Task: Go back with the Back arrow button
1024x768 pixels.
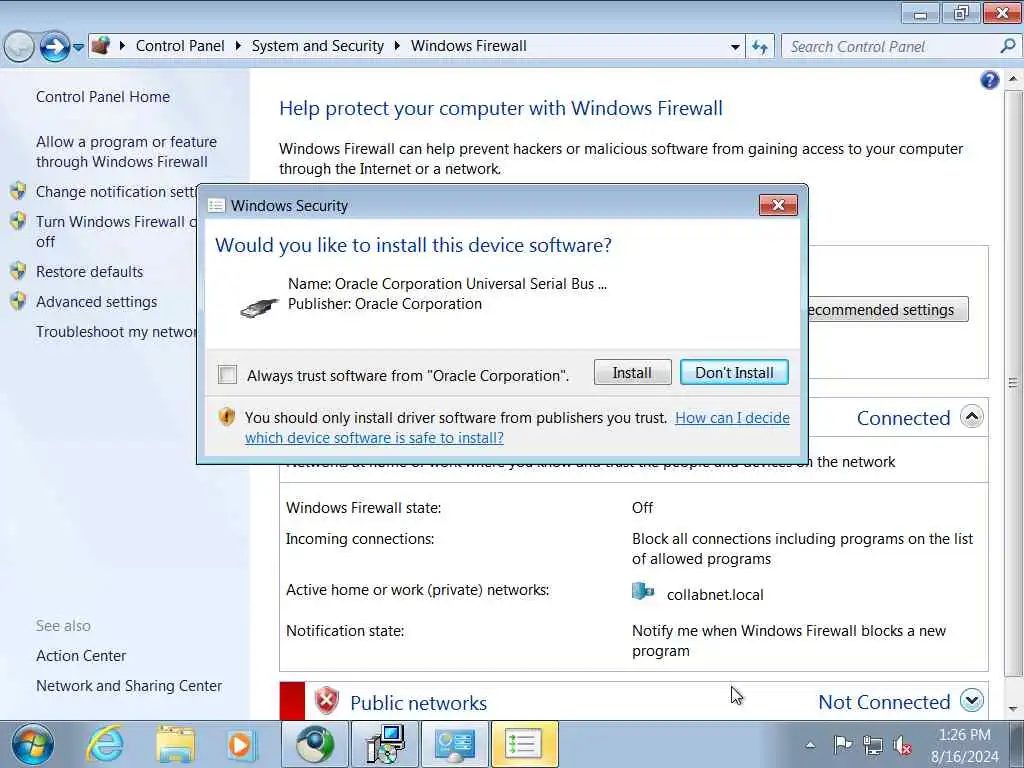Action: (19, 47)
